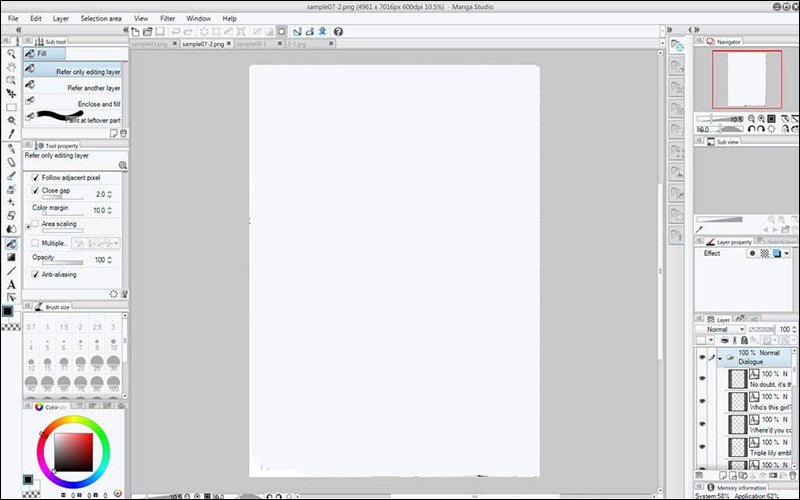Open the Selection area menu
The height and width of the screenshot is (500, 800).
(101, 18)
